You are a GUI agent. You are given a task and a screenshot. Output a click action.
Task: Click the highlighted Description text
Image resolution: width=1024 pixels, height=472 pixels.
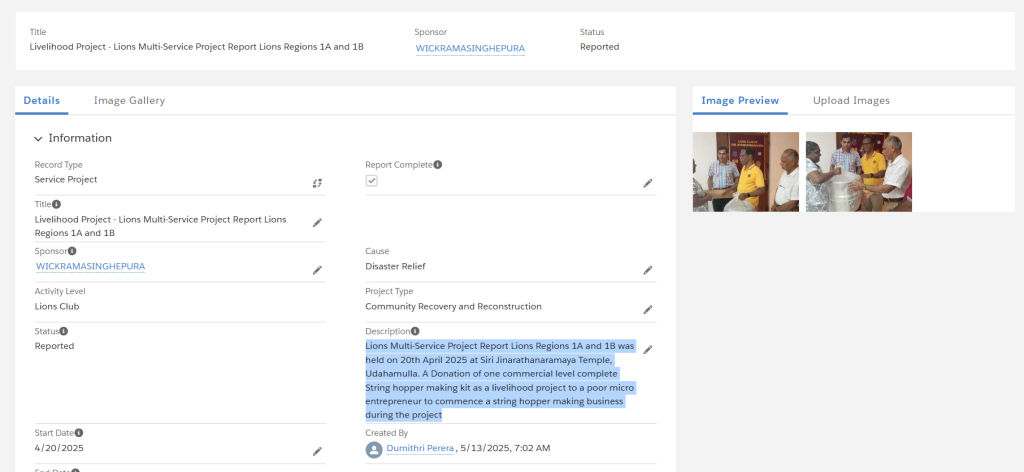tap(500, 380)
